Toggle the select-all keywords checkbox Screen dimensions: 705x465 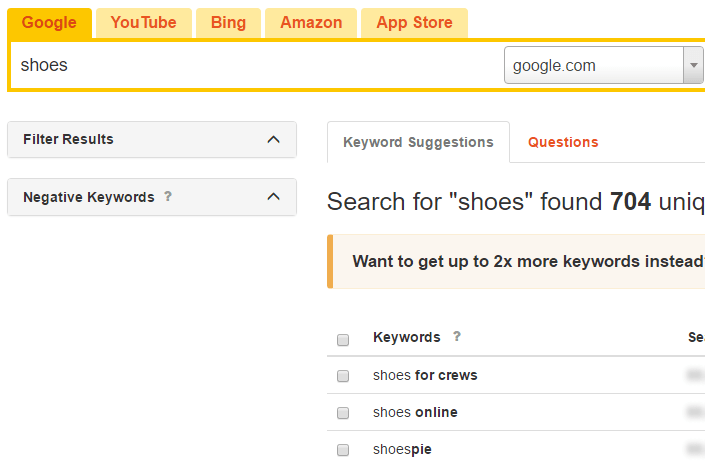343,340
